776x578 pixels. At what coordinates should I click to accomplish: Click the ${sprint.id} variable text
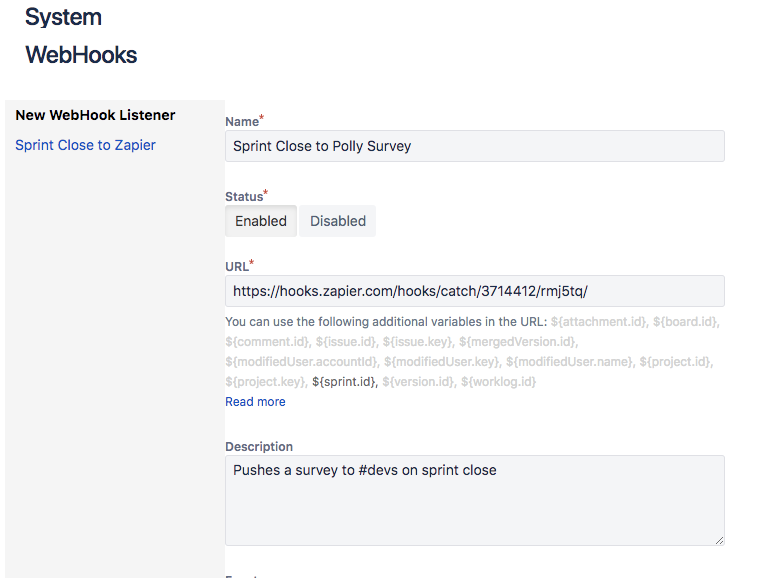click(x=345, y=382)
